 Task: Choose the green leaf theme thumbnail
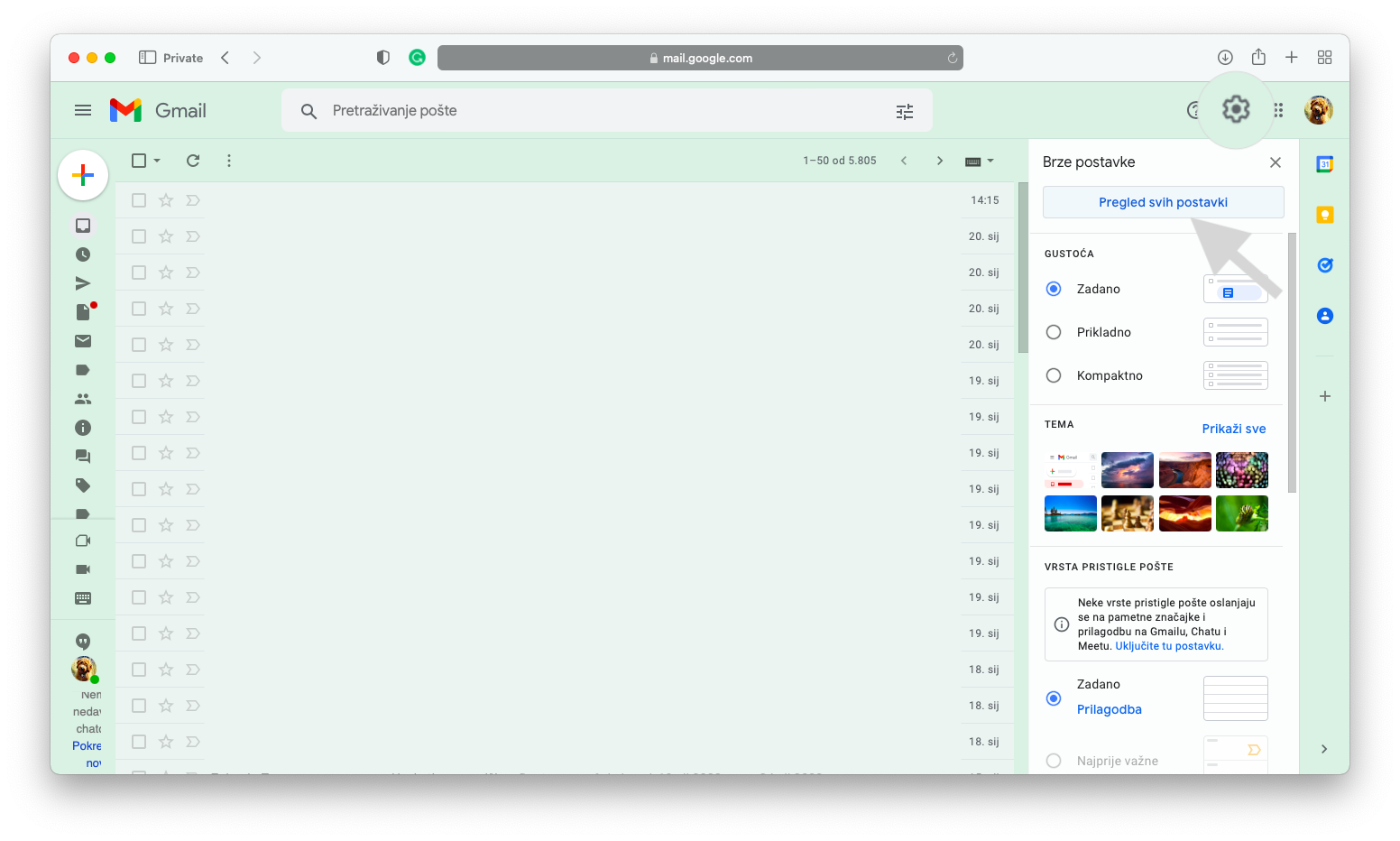1241,513
